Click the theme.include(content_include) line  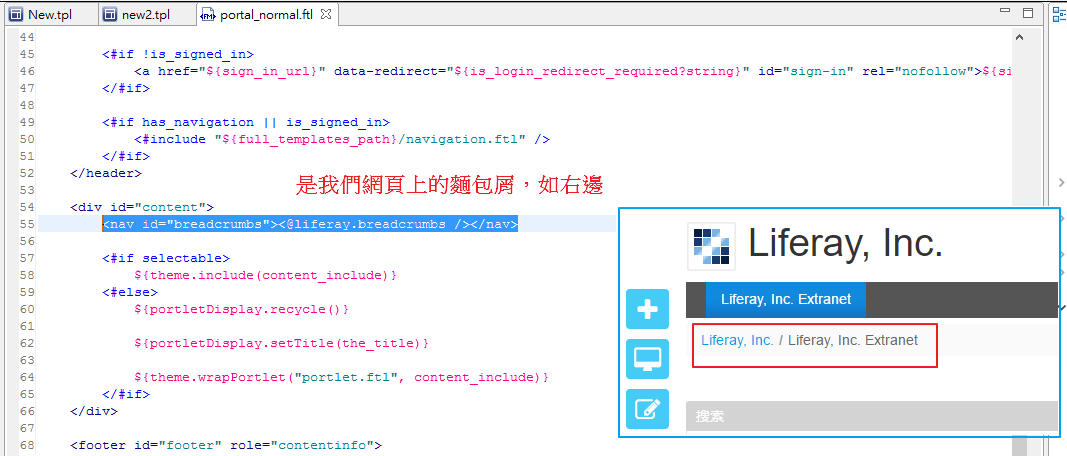click(265, 275)
